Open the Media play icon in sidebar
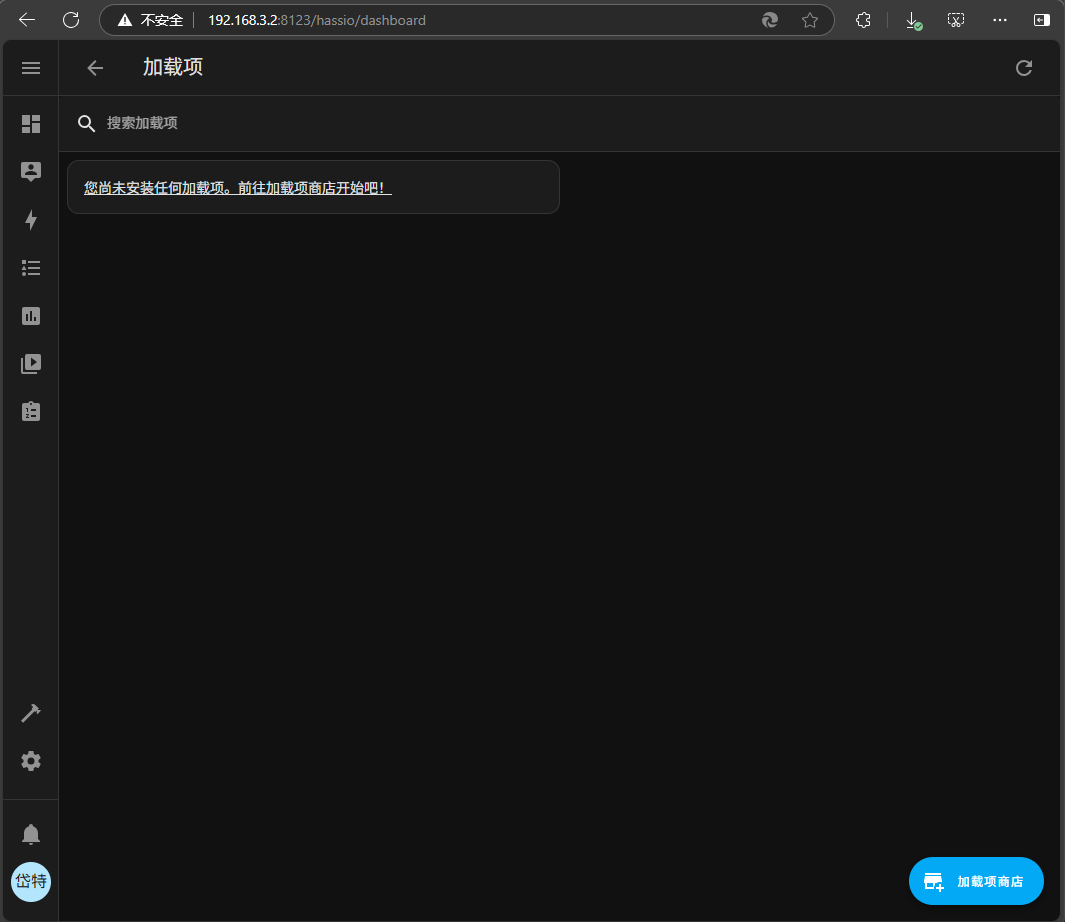 tap(31, 364)
